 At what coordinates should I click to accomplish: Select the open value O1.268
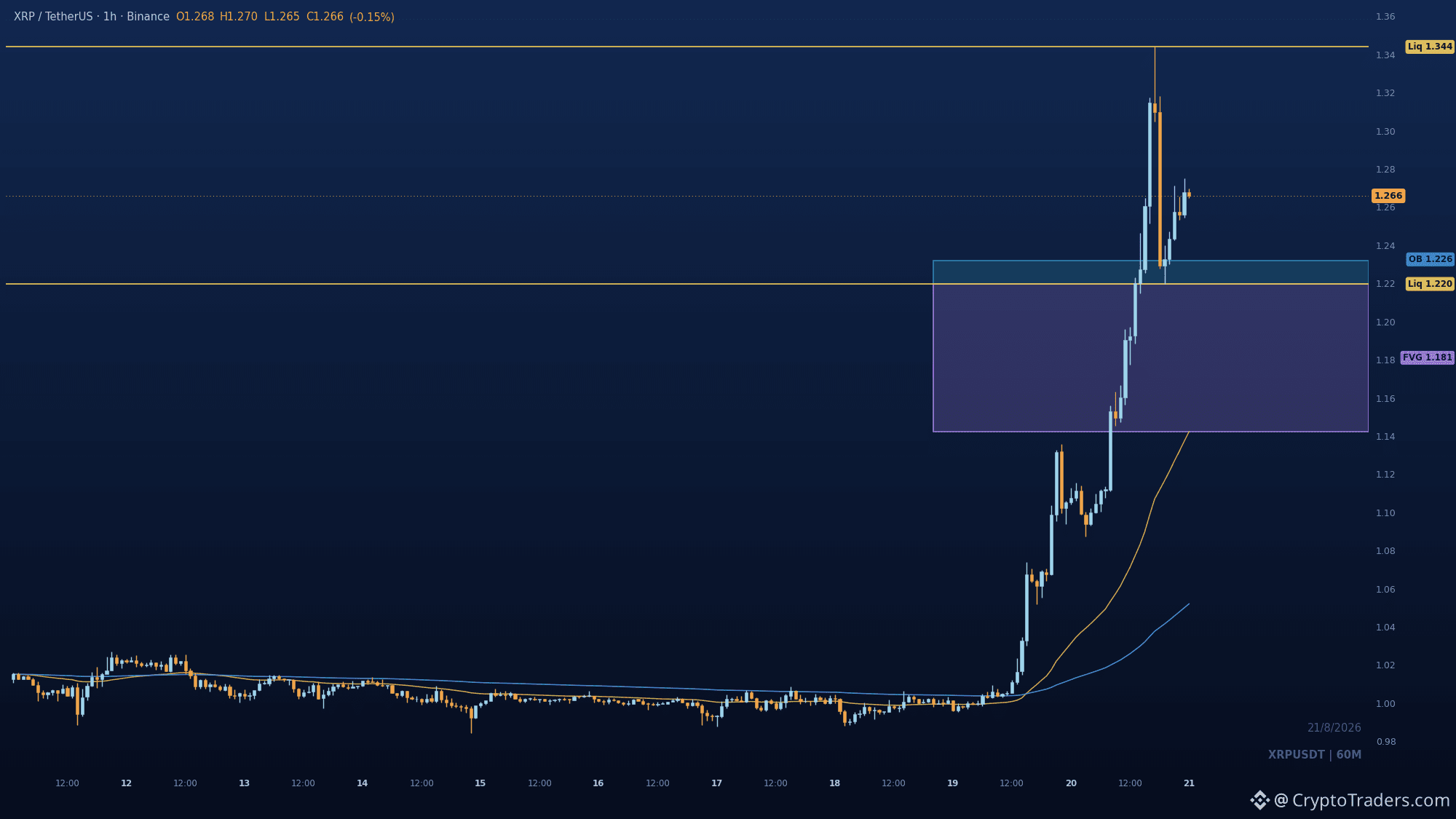tap(195, 17)
